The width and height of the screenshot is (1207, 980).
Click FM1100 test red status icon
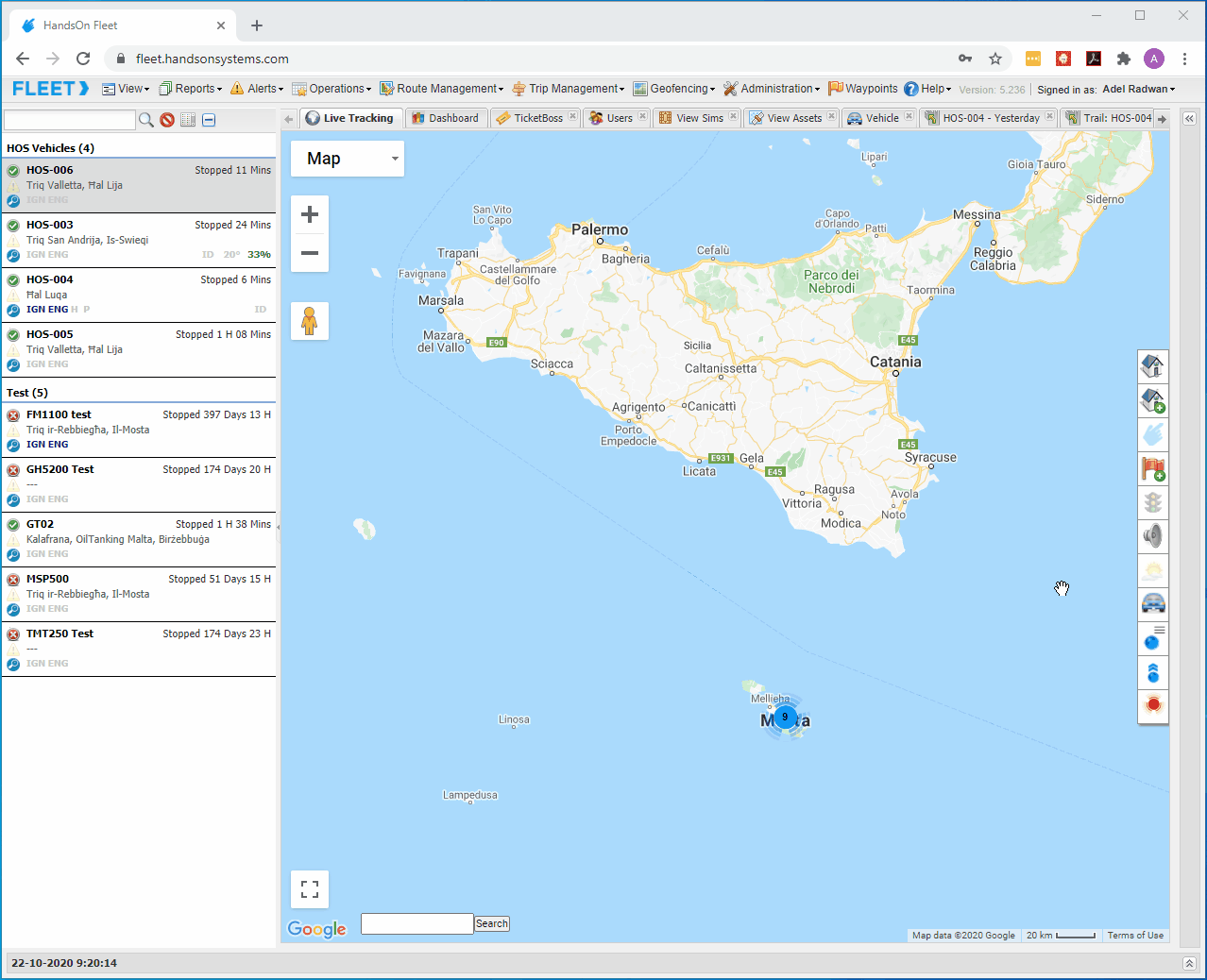13,415
